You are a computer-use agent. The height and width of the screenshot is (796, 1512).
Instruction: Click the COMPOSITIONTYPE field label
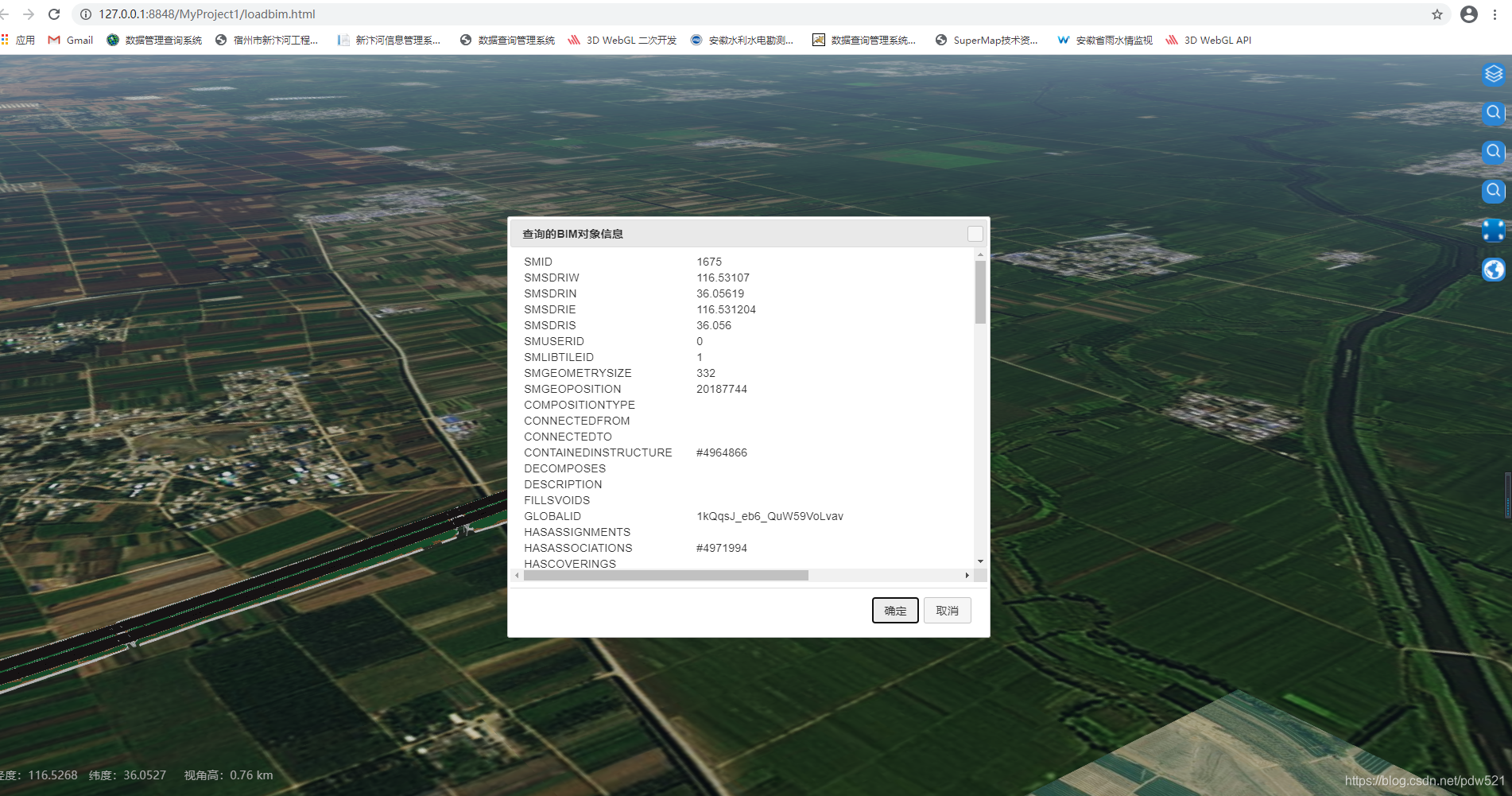580,405
